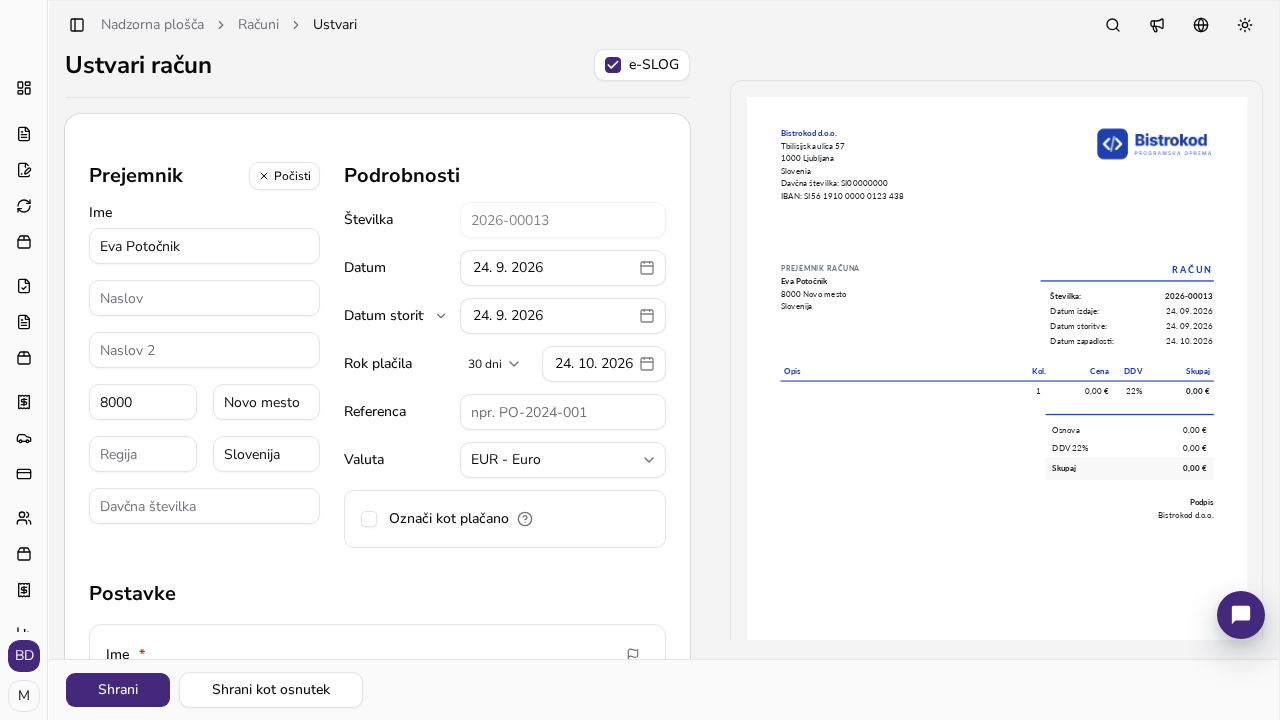Open the recurring sync arrows sidebar icon
The width and height of the screenshot is (1280, 720).
click(24, 206)
